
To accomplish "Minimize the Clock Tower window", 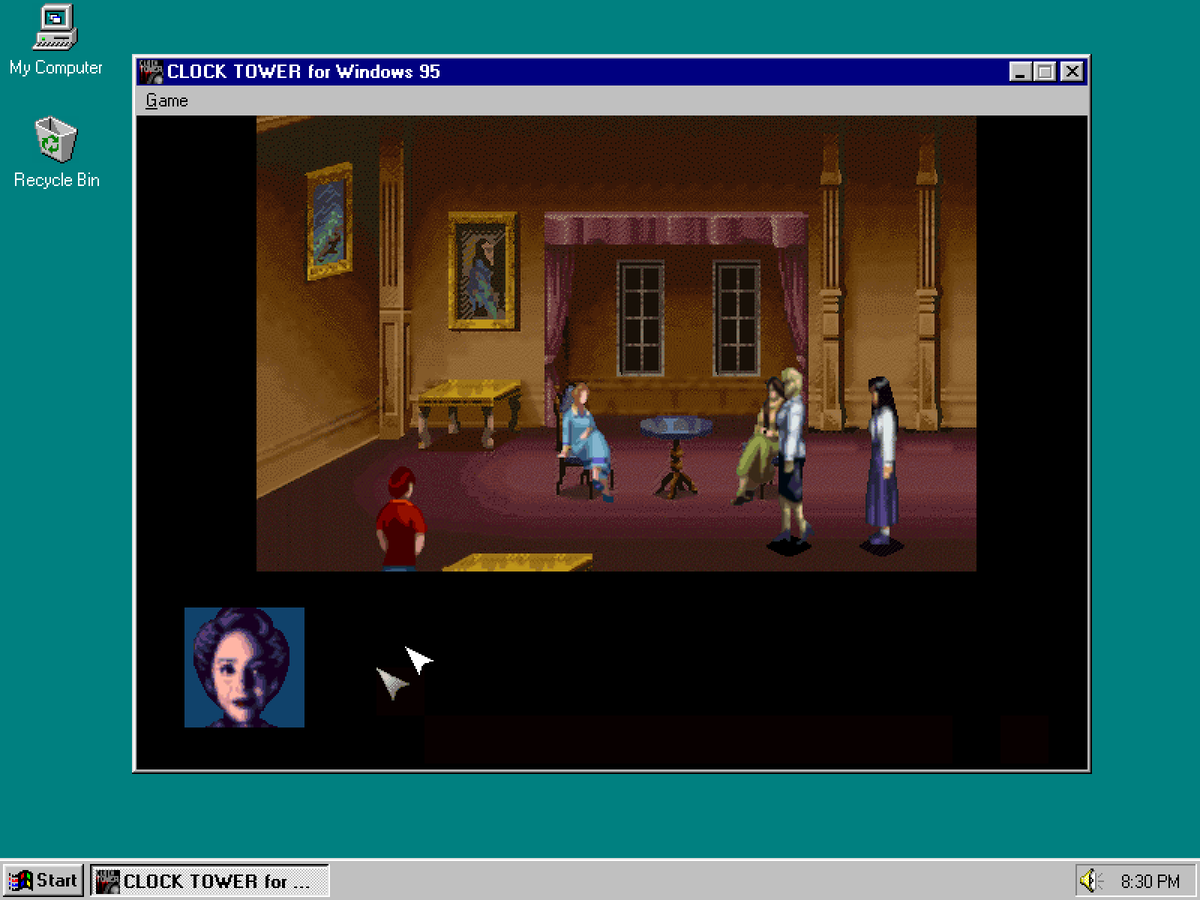I will (1020, 71).
